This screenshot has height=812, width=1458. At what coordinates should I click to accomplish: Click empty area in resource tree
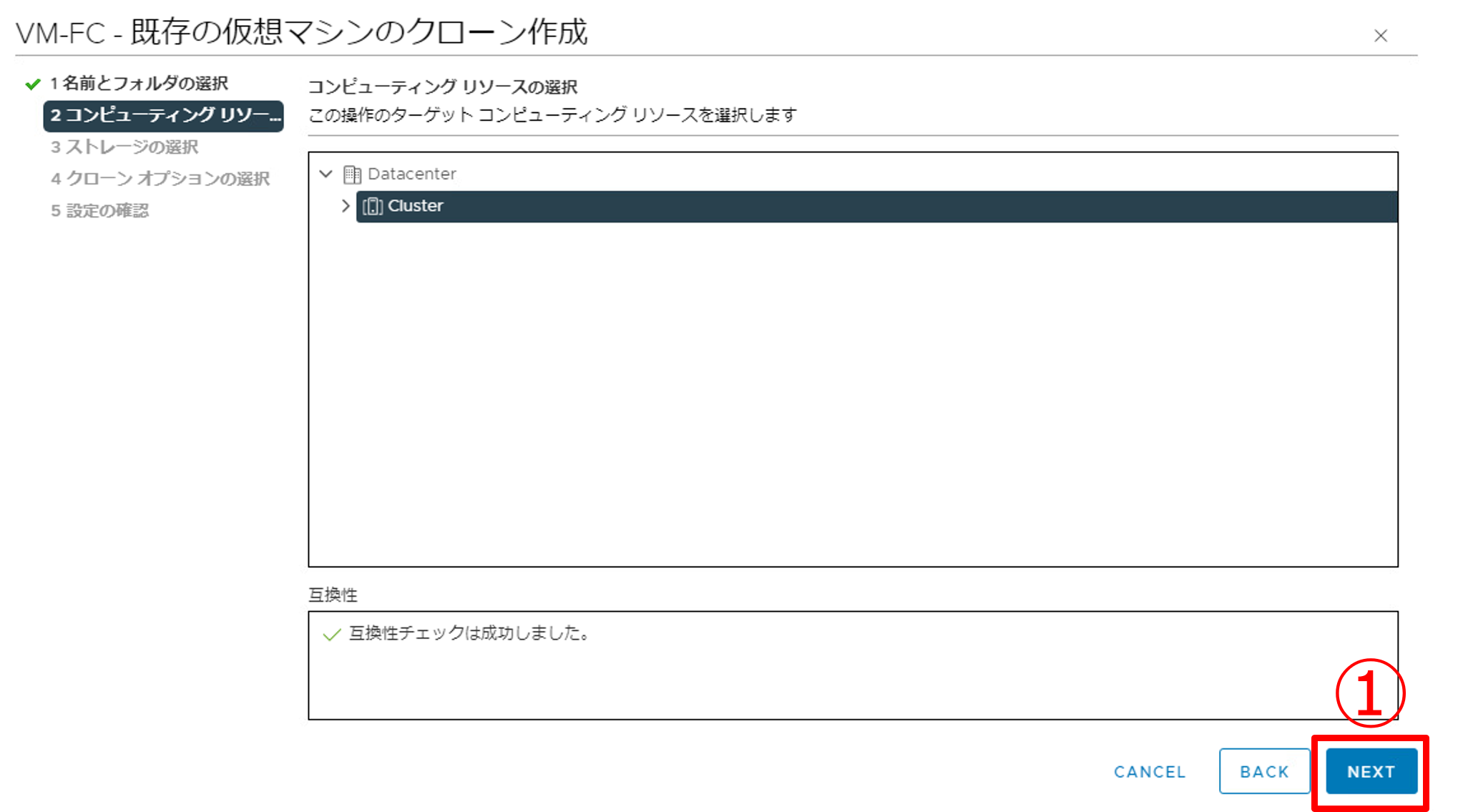pyautogui.click(x=851, y=393)
